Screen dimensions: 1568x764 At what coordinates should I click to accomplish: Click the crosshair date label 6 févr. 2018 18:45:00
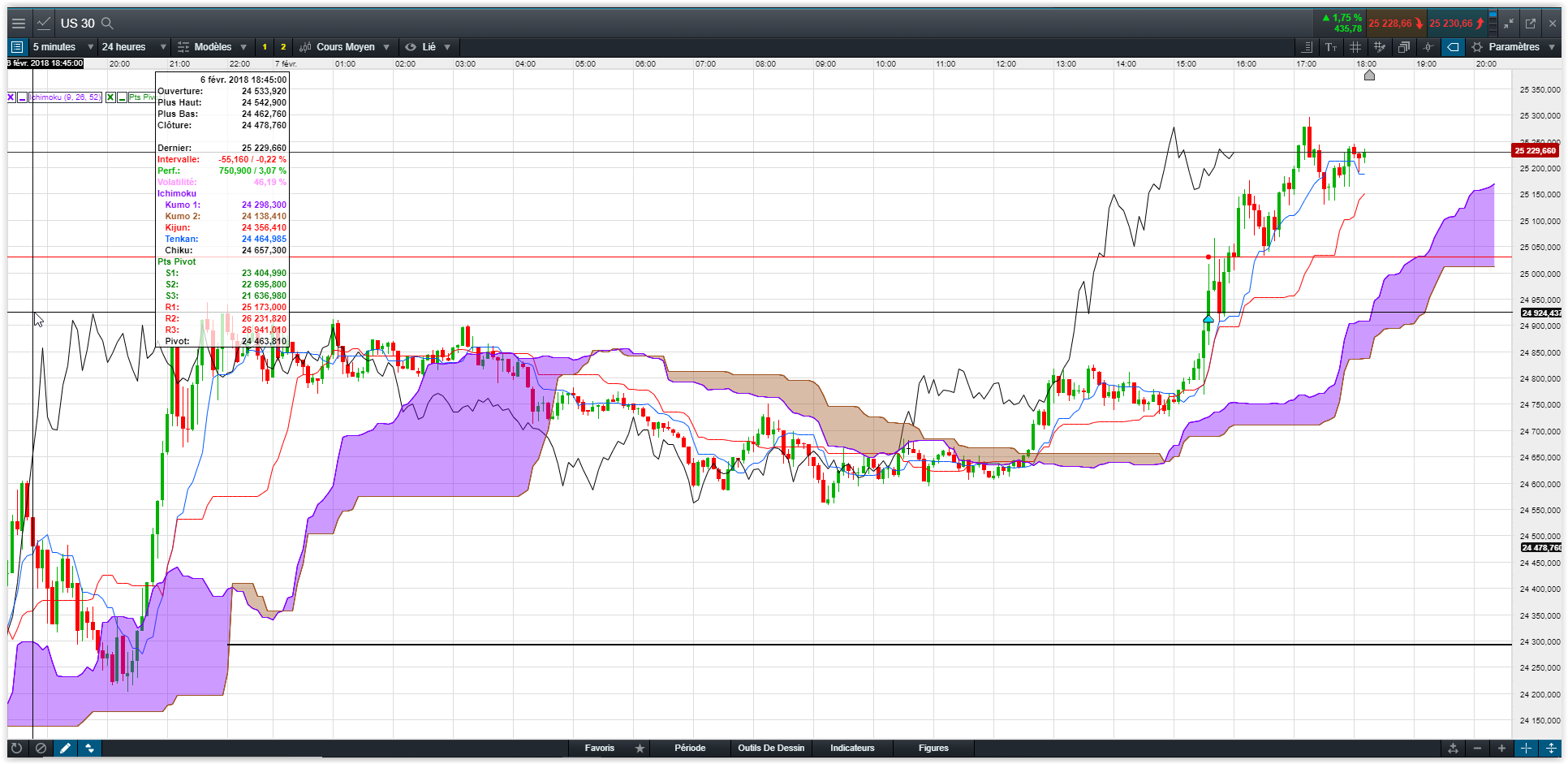tap(45, 63)
